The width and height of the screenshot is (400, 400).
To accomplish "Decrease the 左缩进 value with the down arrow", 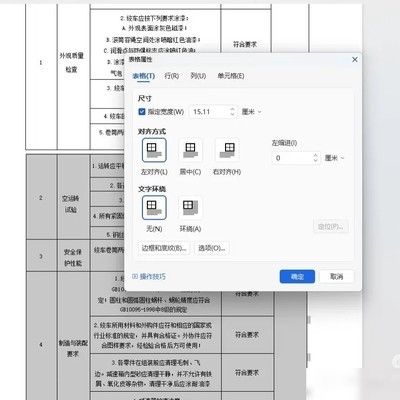I will pos(315,161).
